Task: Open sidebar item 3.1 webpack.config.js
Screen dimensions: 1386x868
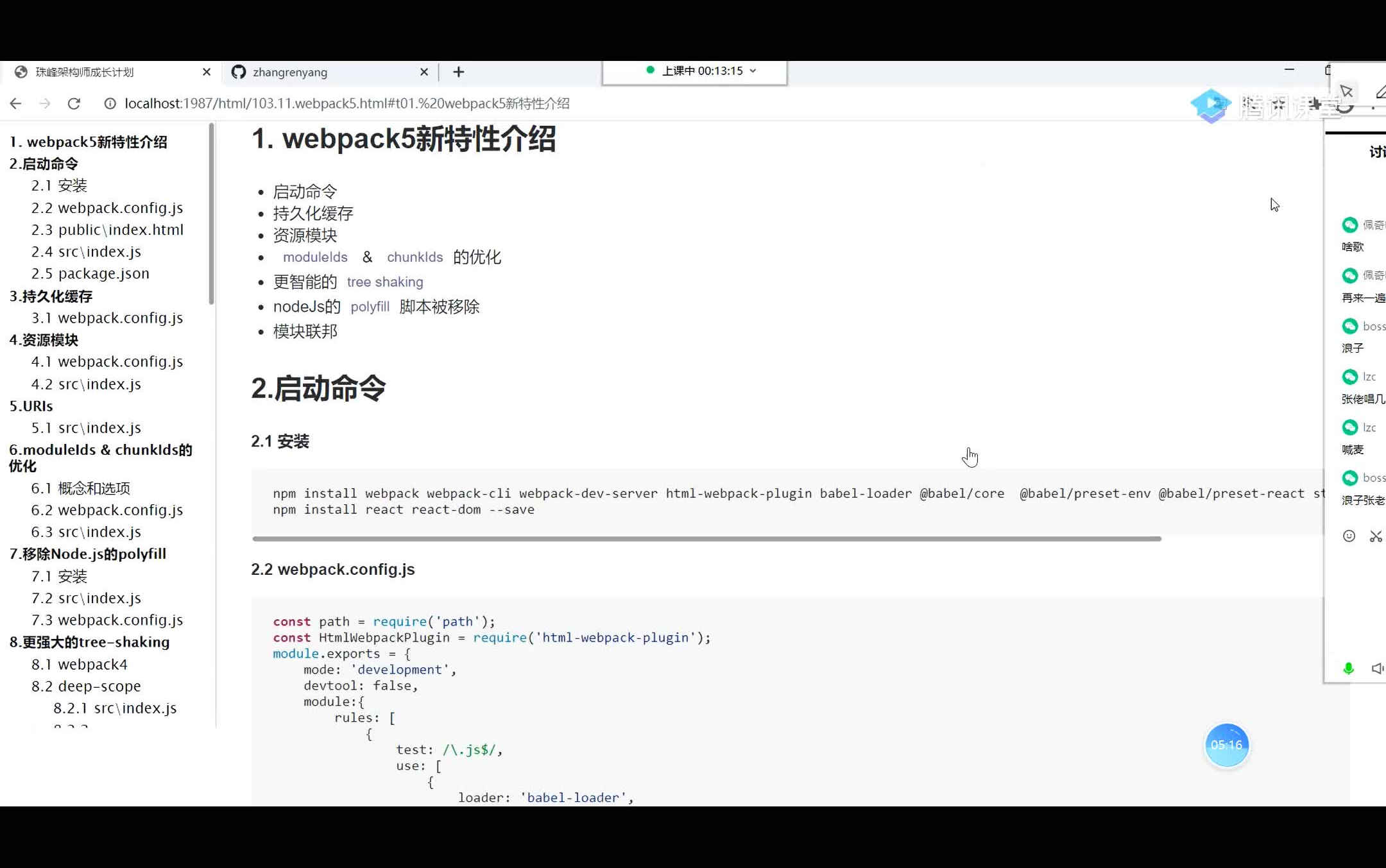Action: click(x=107, y=318)
